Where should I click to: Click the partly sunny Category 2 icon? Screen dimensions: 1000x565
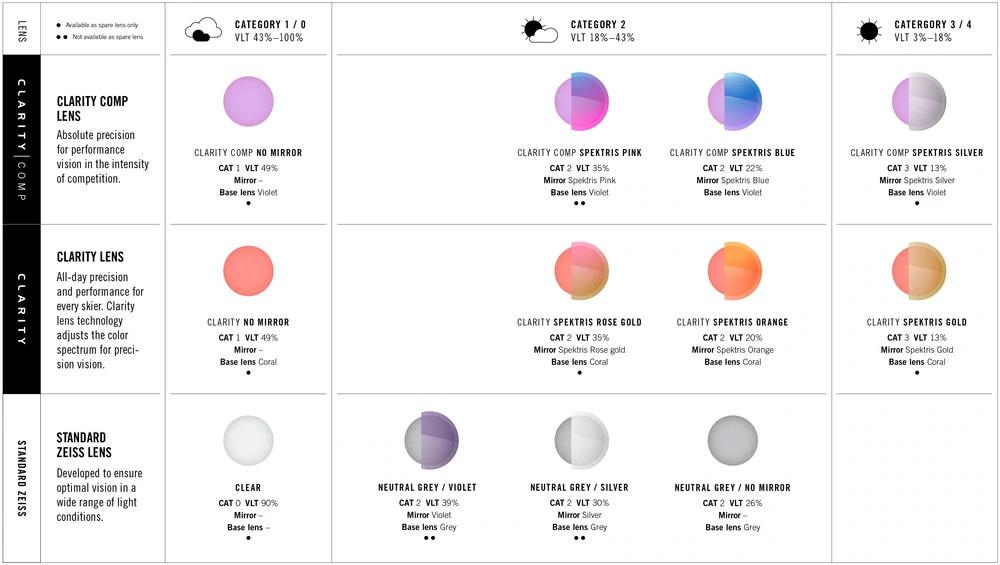539,30
